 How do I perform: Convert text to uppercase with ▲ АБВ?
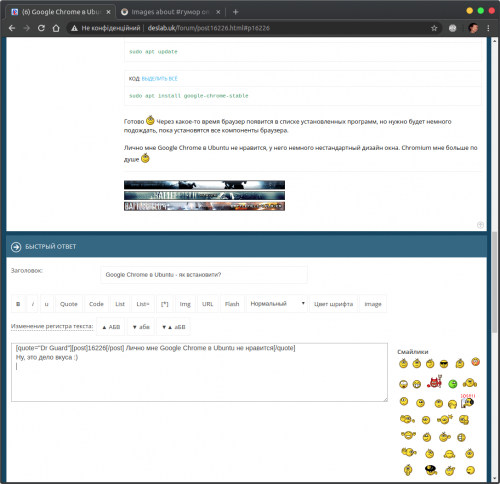pos(111,327)
